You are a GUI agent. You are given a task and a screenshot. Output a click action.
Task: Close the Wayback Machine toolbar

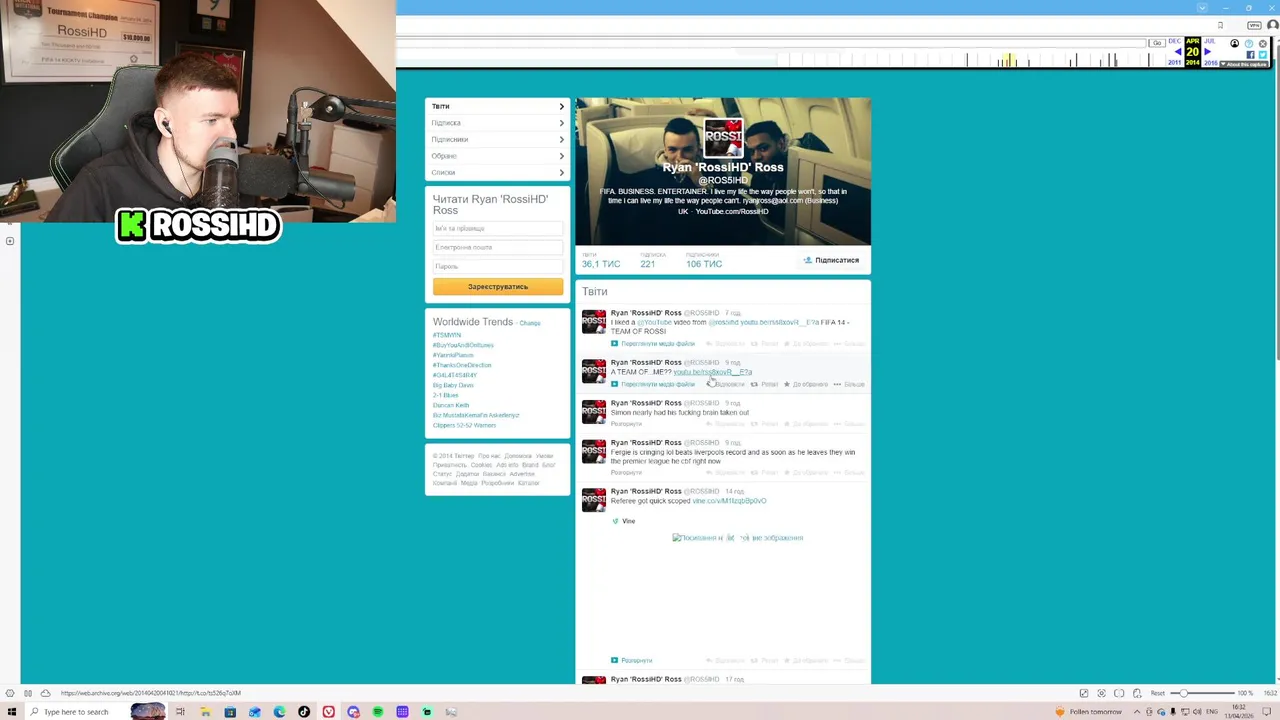click(x=1263, y=43)
